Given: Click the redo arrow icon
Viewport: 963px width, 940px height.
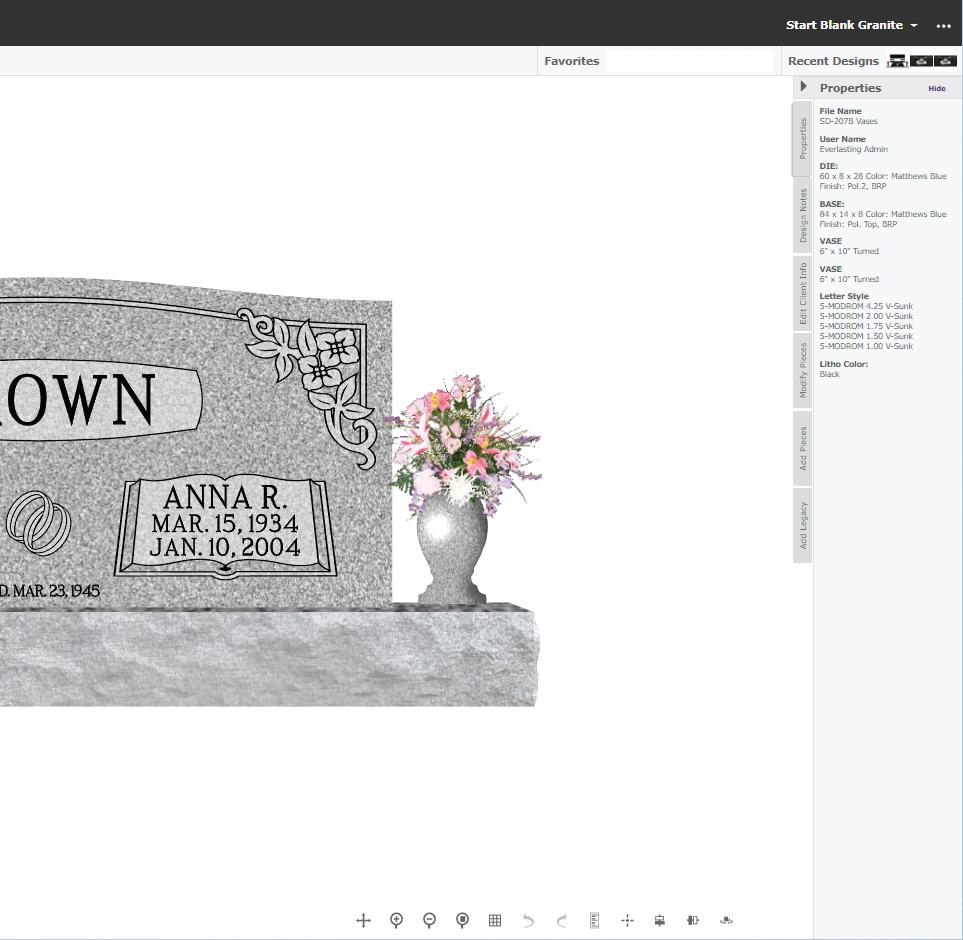Looking at the screenshot, I should click(x=561, y=920).
